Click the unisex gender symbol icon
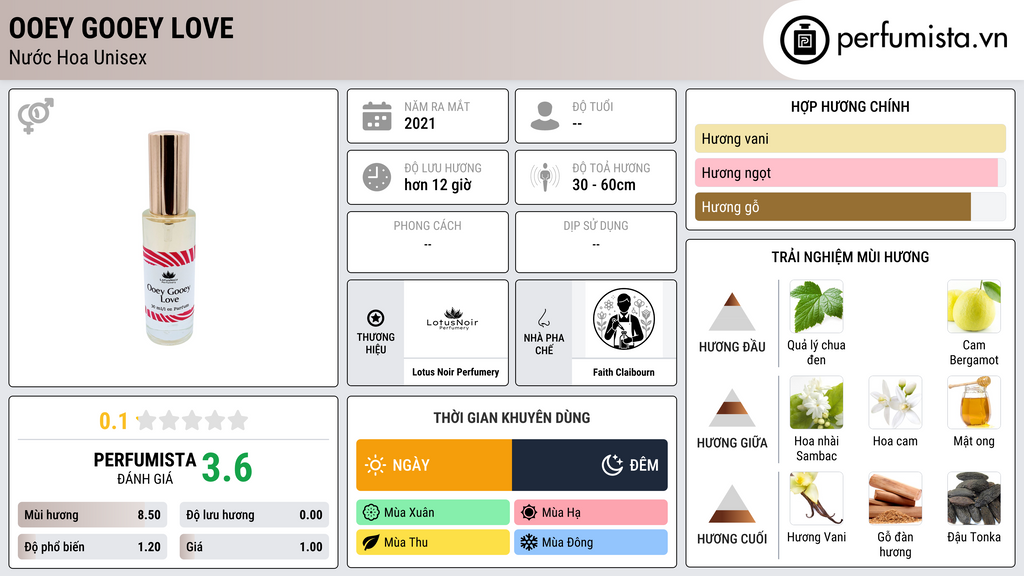1024x576 pixels. [35, 116]
